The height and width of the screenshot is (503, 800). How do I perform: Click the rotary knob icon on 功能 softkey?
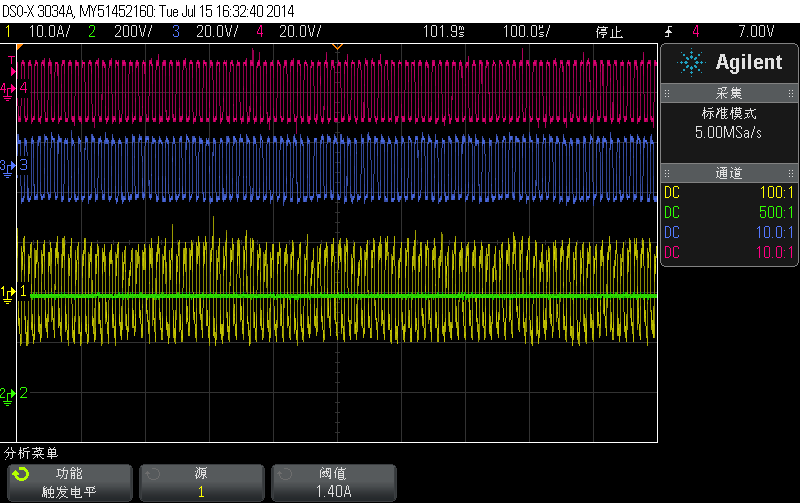(x=21, y=474)
